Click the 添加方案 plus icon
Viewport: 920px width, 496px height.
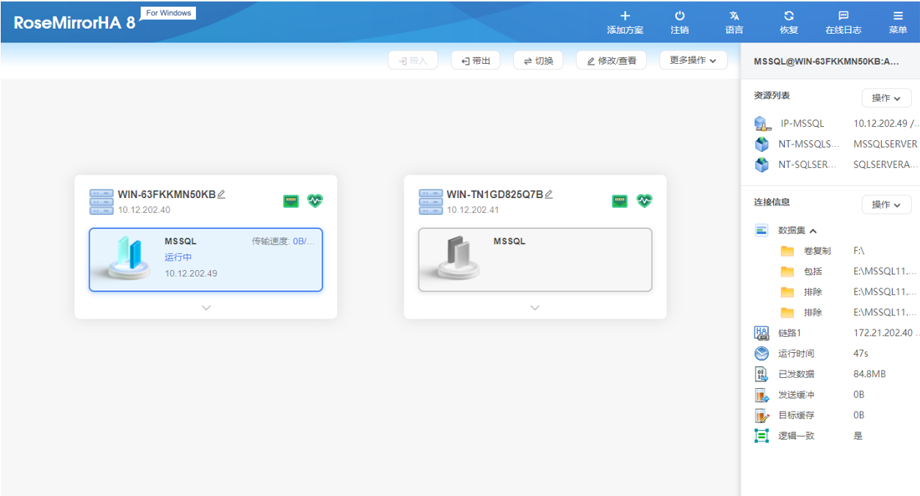[x=625, y=16]
